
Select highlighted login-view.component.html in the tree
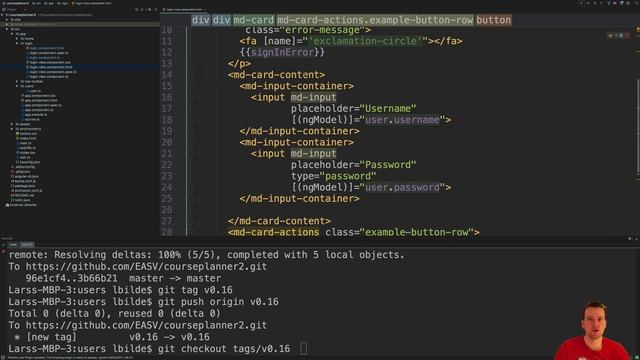[51, 67]
